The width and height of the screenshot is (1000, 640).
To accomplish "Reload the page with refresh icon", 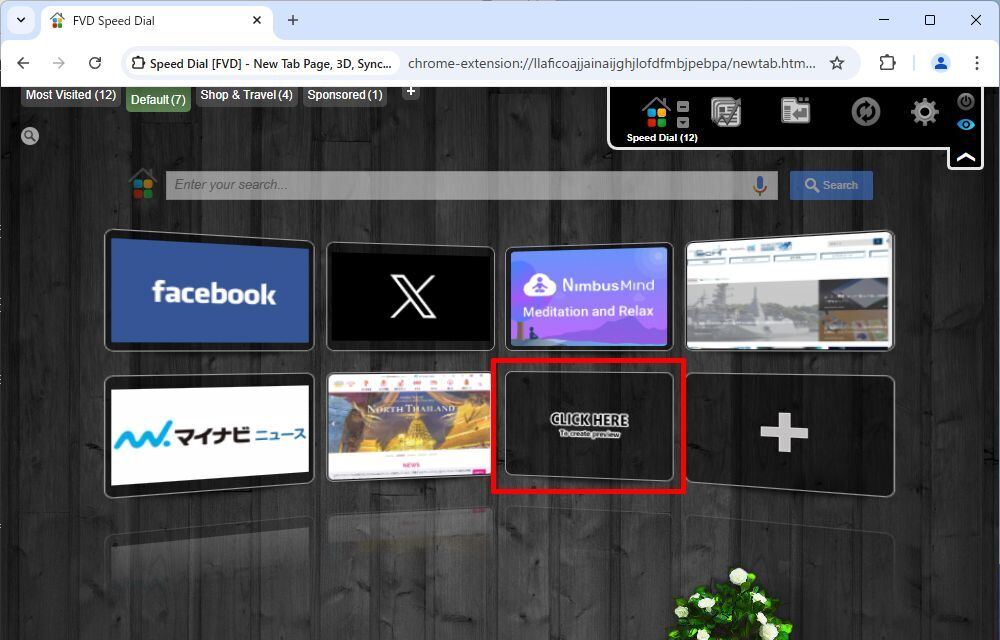I will click(95, 63).
